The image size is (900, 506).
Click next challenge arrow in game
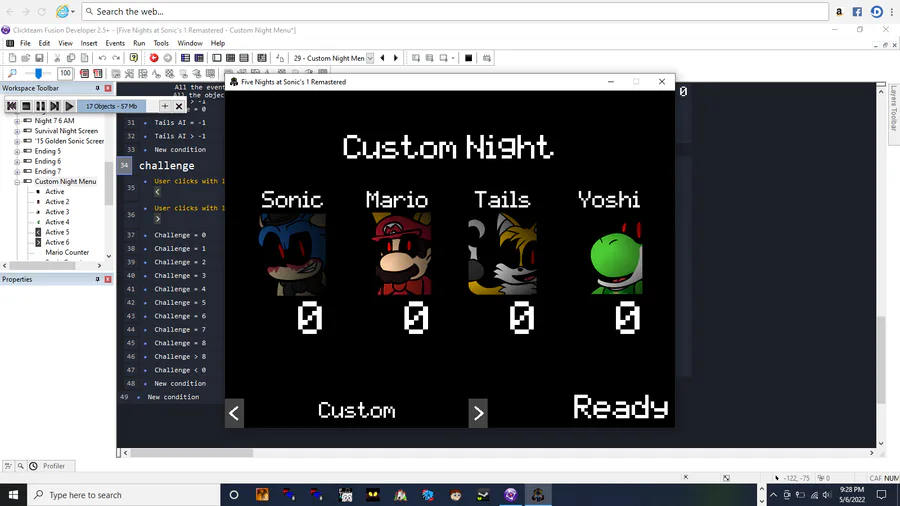click(478, 413)
